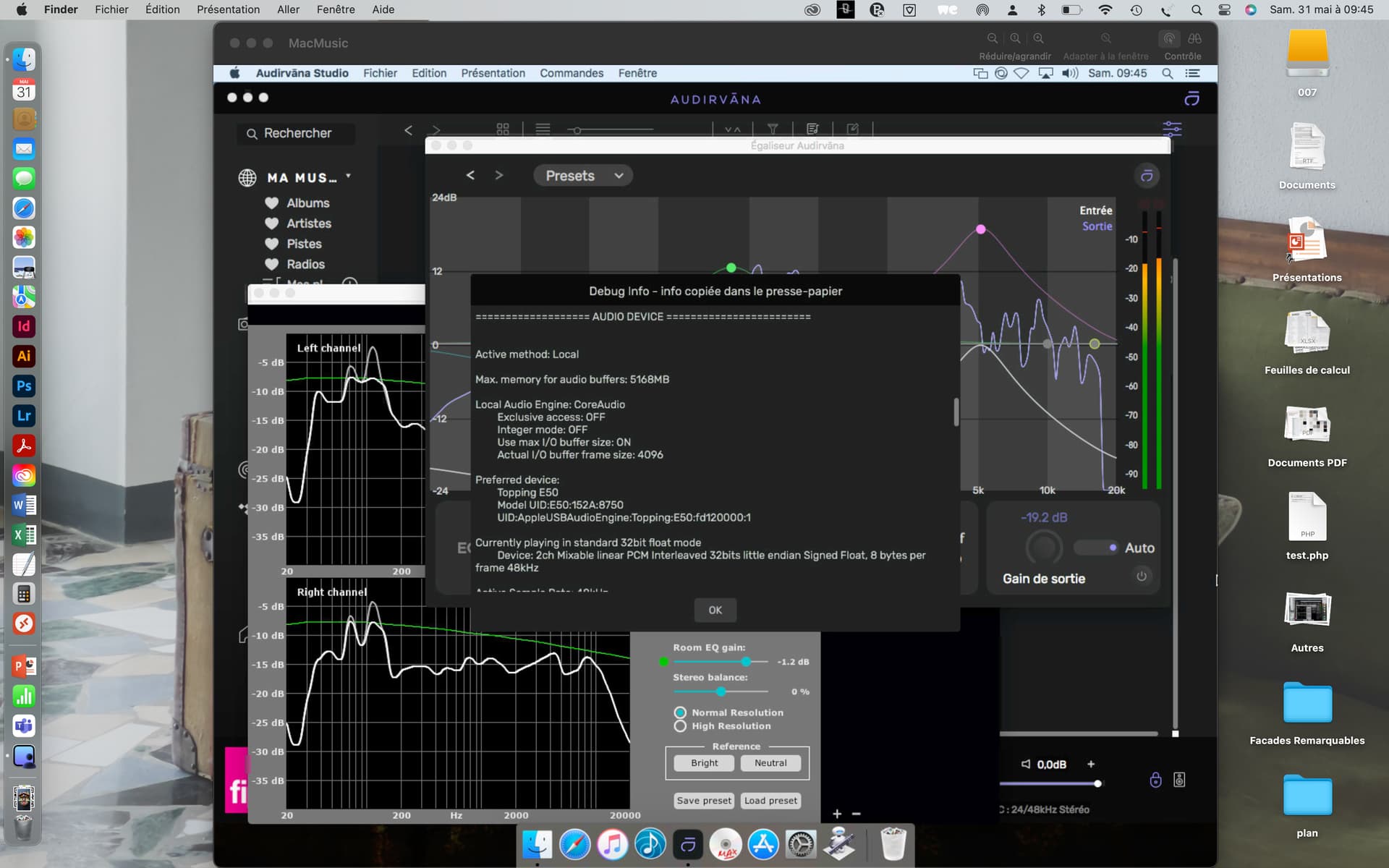Go to next preset in equalizer
This screenshot has height=868, width=1389.
(x=499, y=175)
